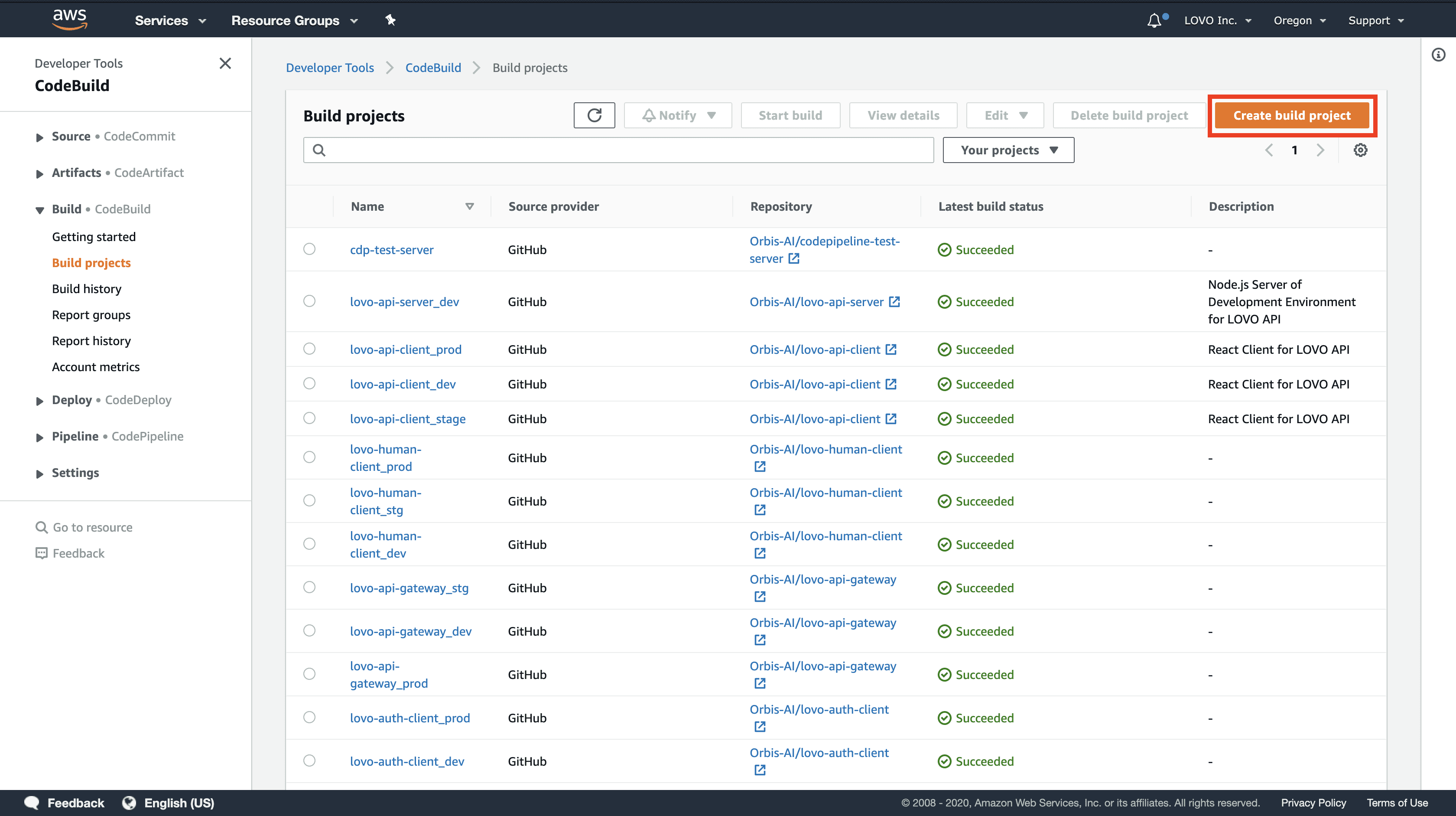Click the refresh build projects button
This screenshot has width=1456, height=816.
click(594, 115)
